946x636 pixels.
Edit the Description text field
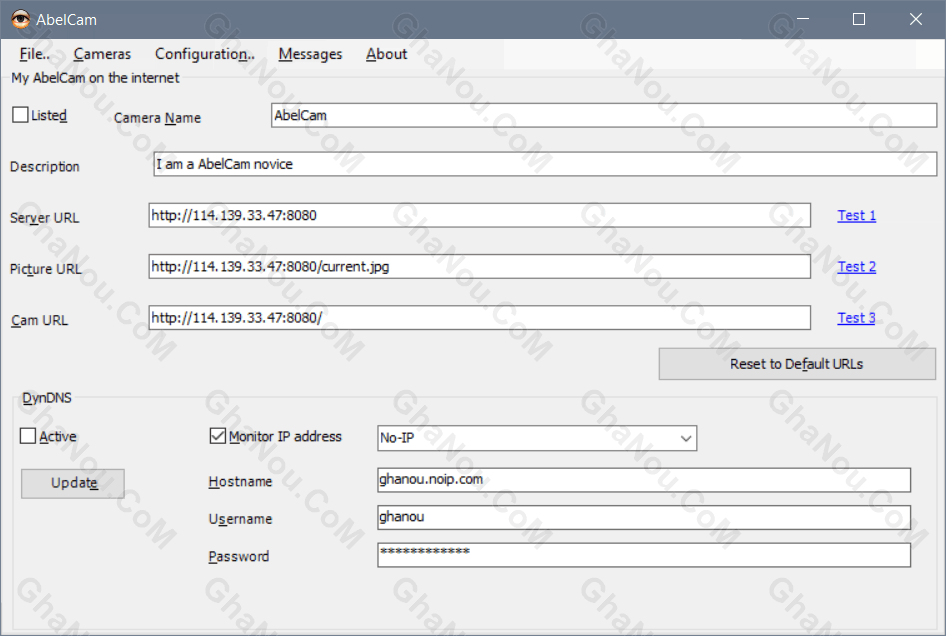click(x=545, y=164)
